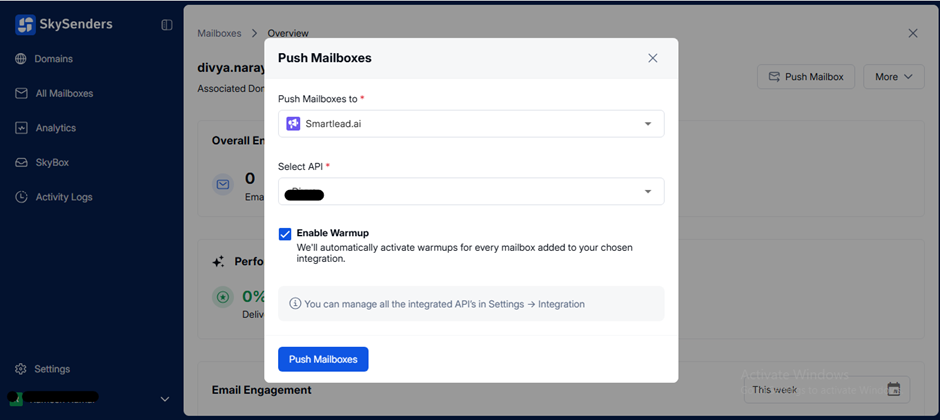940x420 pixels.
Task: Click the Push Mailboxes dialog title
Action: pos(325,58)
